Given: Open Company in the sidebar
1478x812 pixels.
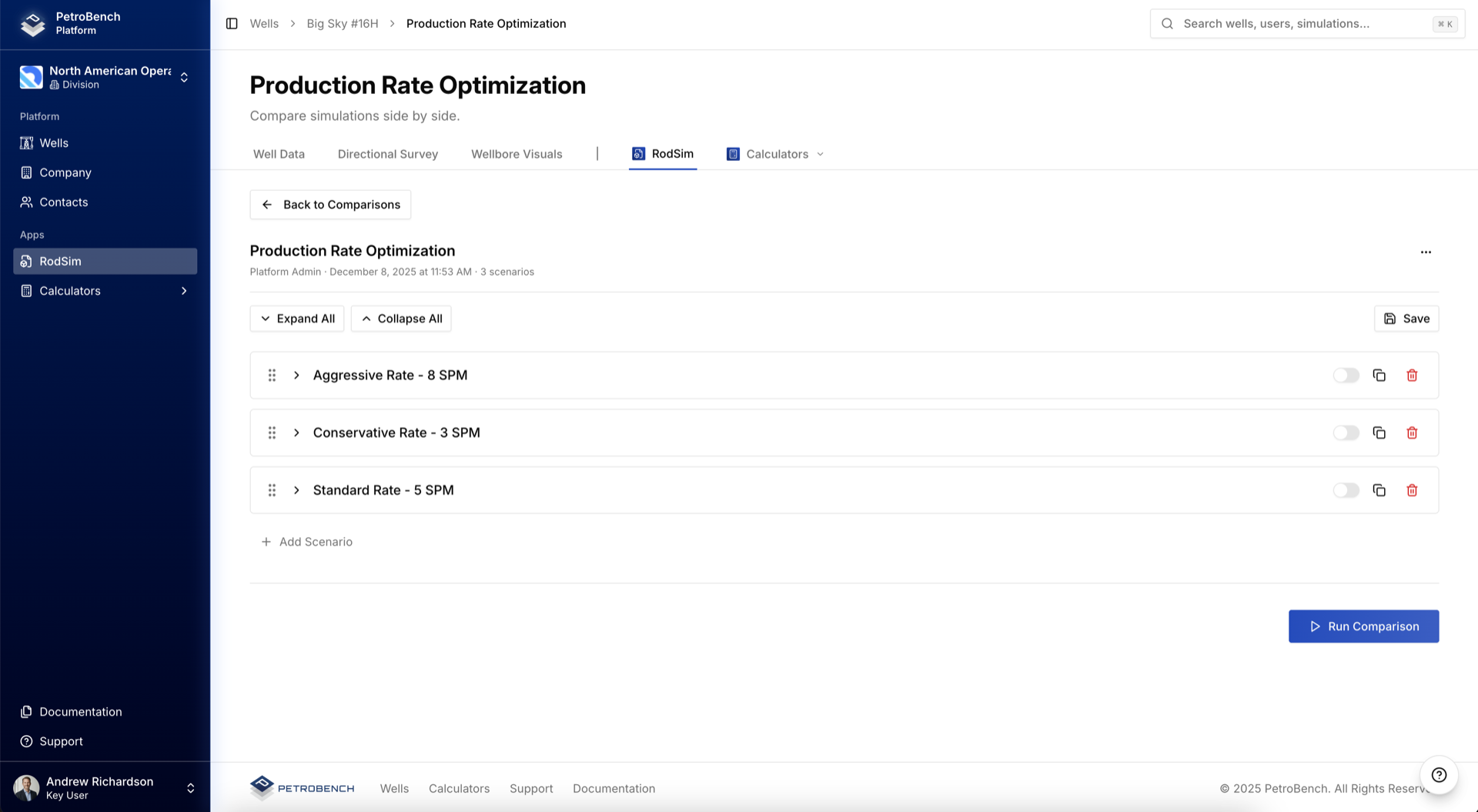Looking at the screenshot, I should tap(105, 172).
